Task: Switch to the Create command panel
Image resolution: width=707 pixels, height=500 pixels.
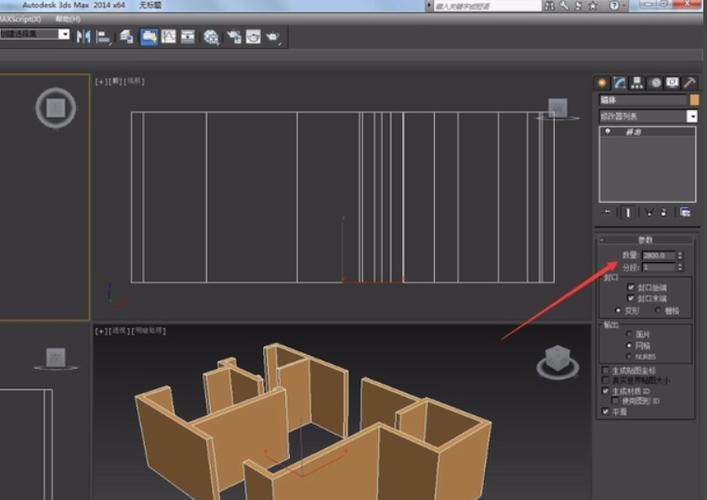Action: click(602, 83)
